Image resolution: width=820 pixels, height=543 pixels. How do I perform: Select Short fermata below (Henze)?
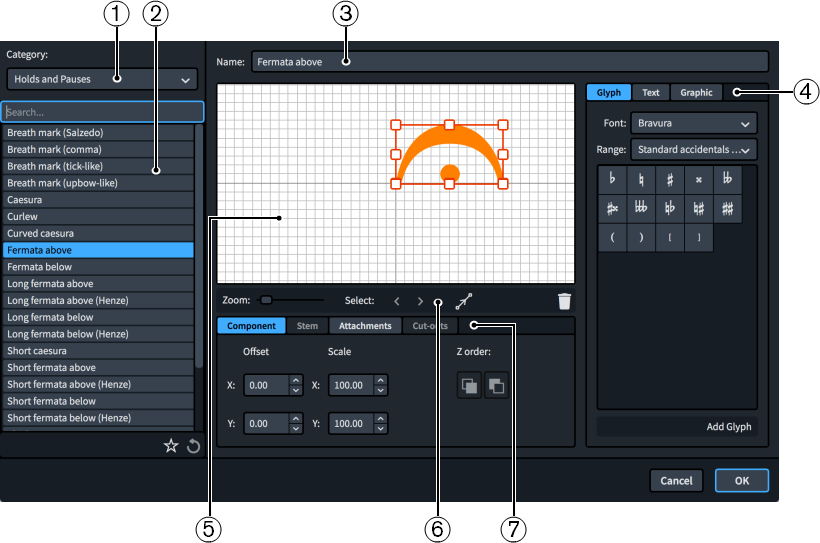pos(98,418)
